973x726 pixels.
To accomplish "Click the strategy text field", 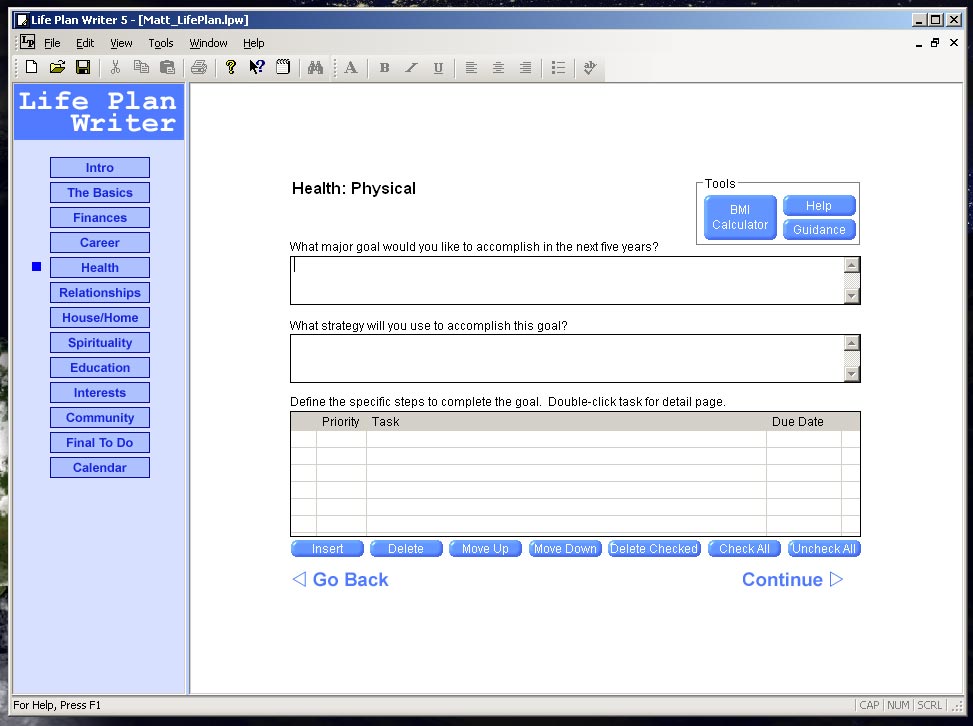I will coord(567,359).
